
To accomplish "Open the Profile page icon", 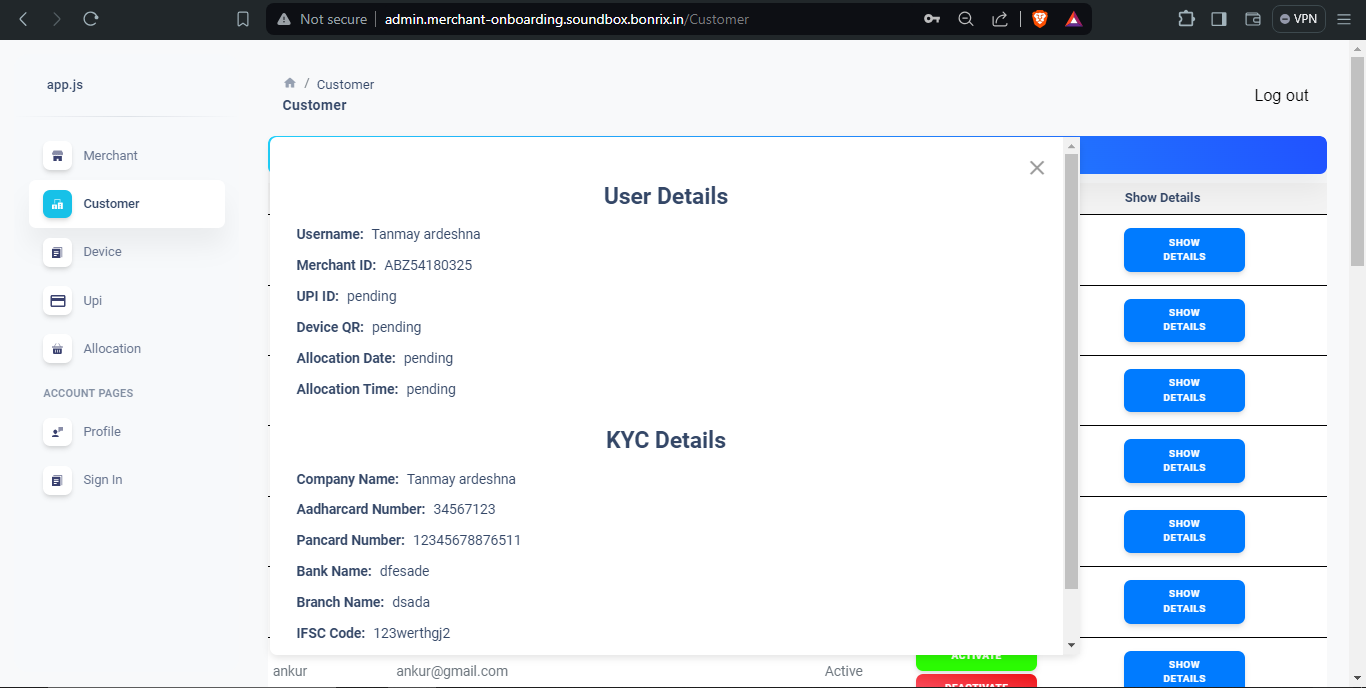I will (x=57, y=432).
